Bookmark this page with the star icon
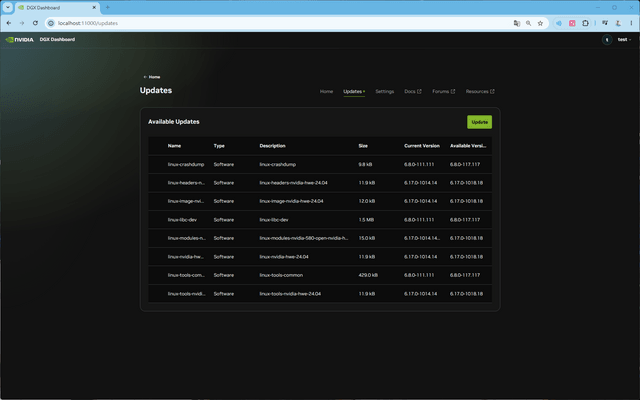 click(540, 23)
